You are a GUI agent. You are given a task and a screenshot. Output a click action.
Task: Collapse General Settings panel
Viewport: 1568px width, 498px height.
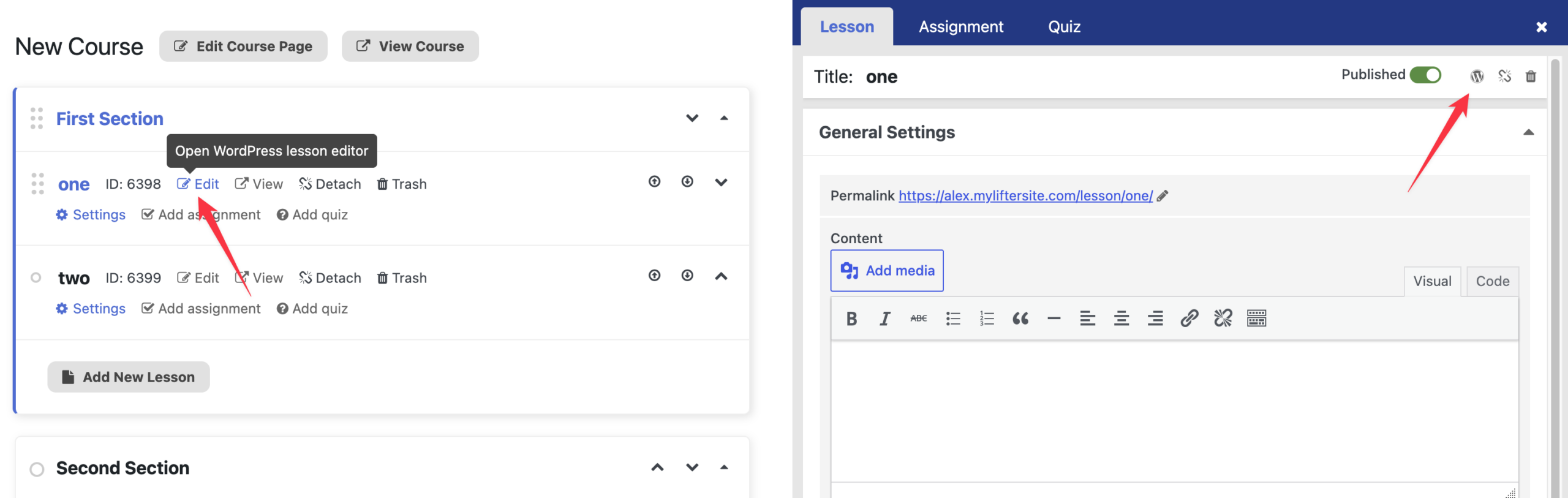tap(1529, 132)
